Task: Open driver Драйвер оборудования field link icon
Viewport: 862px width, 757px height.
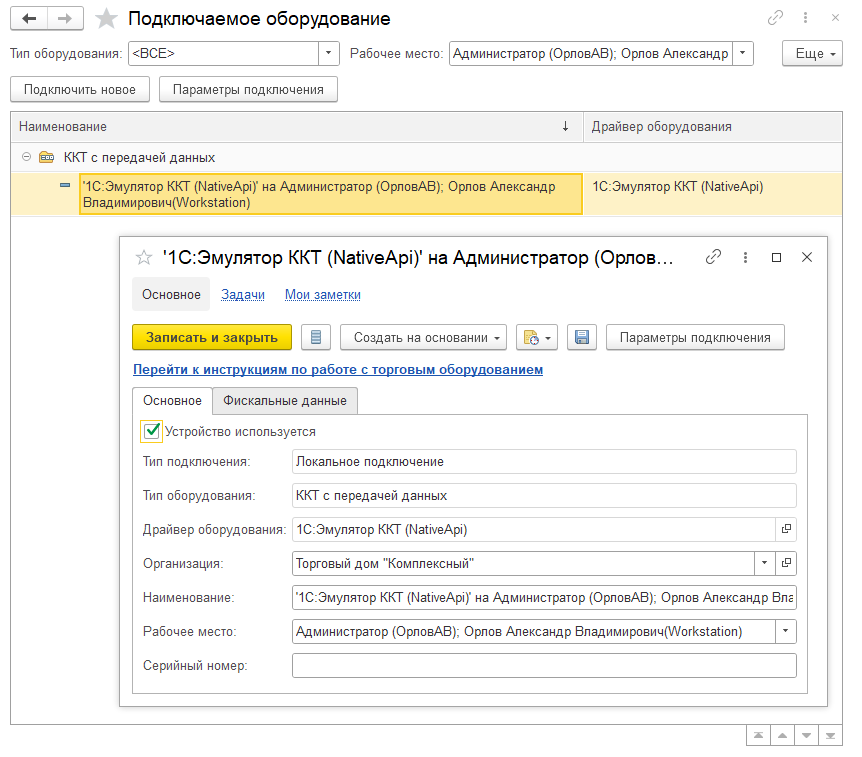Action: coord(786,529)
